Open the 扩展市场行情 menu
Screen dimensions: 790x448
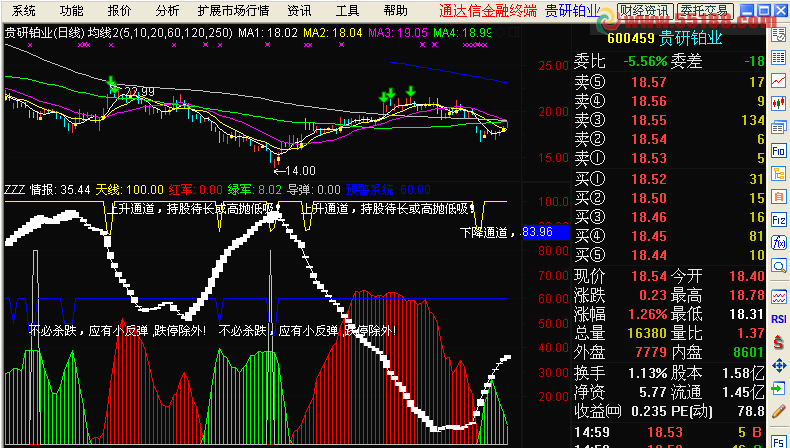233,10
